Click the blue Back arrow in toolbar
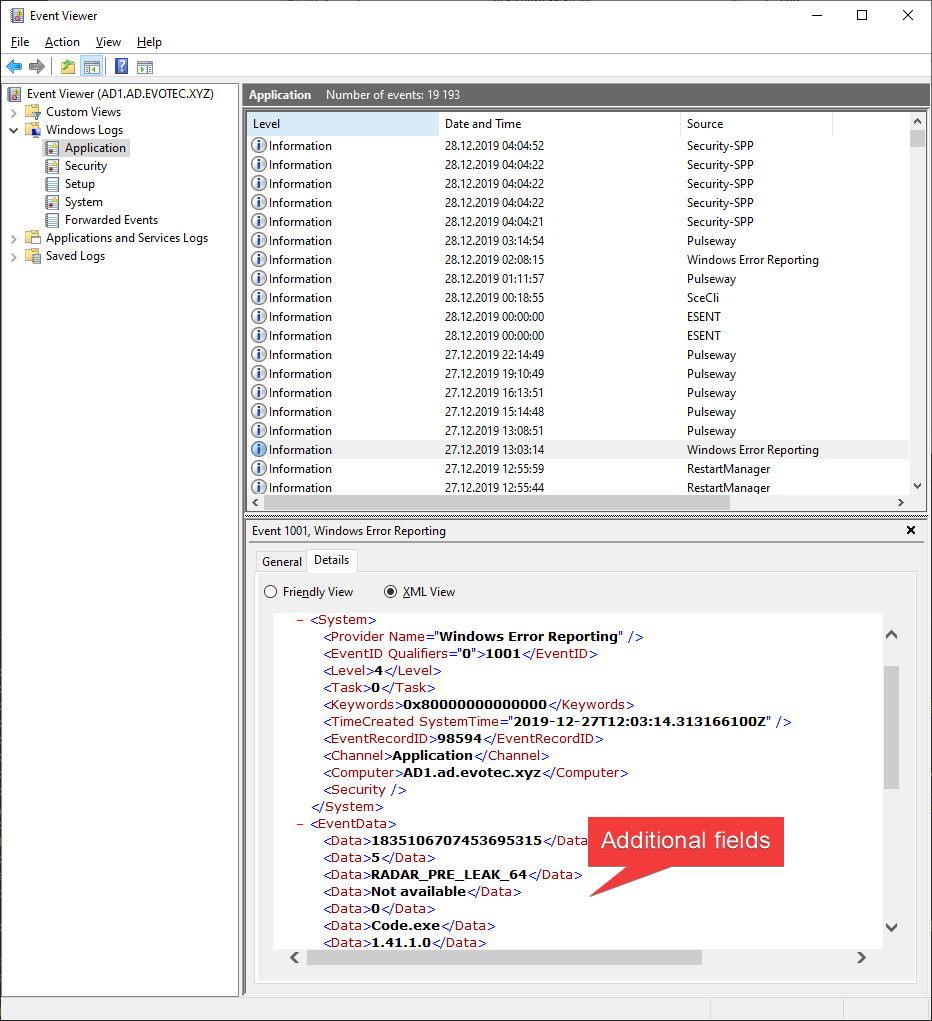The width and height of the screenshot is (932, 1021). click(x=14, y=67)
